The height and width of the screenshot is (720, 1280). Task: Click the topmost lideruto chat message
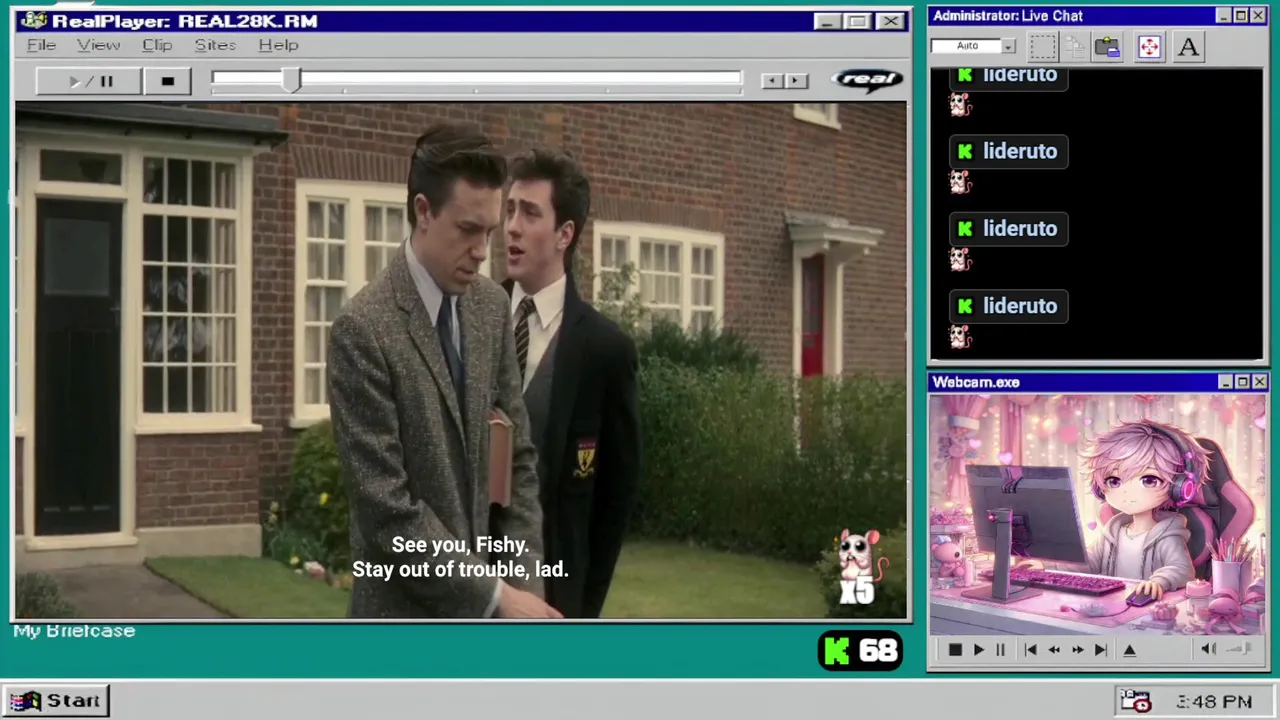coord(1008,77)
